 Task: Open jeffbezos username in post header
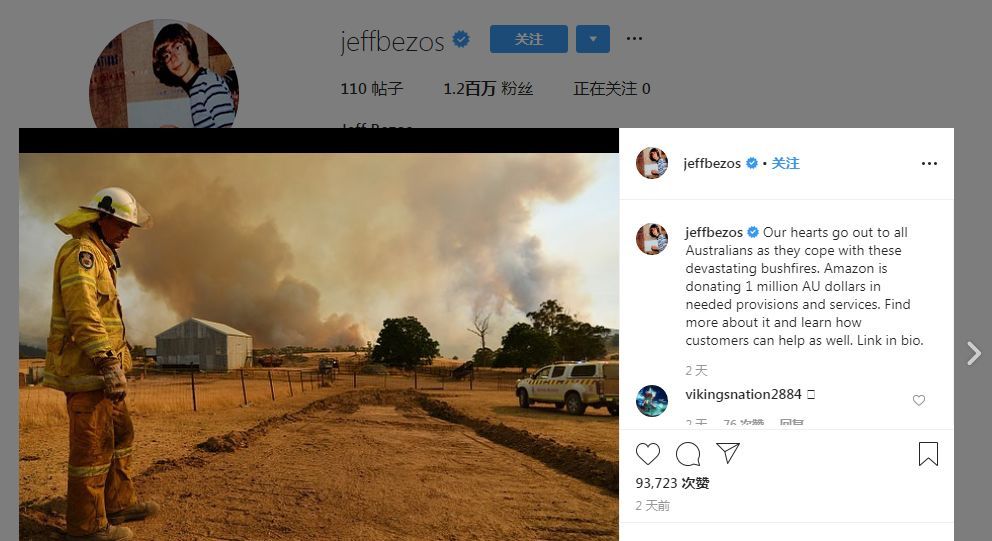[x=712, y=163]
